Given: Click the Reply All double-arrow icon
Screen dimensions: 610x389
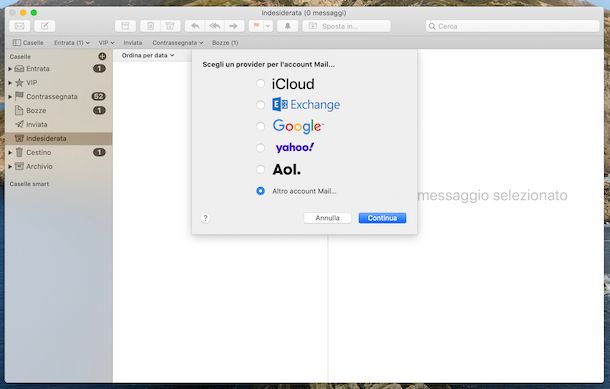Looking at the screenshot, I should tap(215, 26).
